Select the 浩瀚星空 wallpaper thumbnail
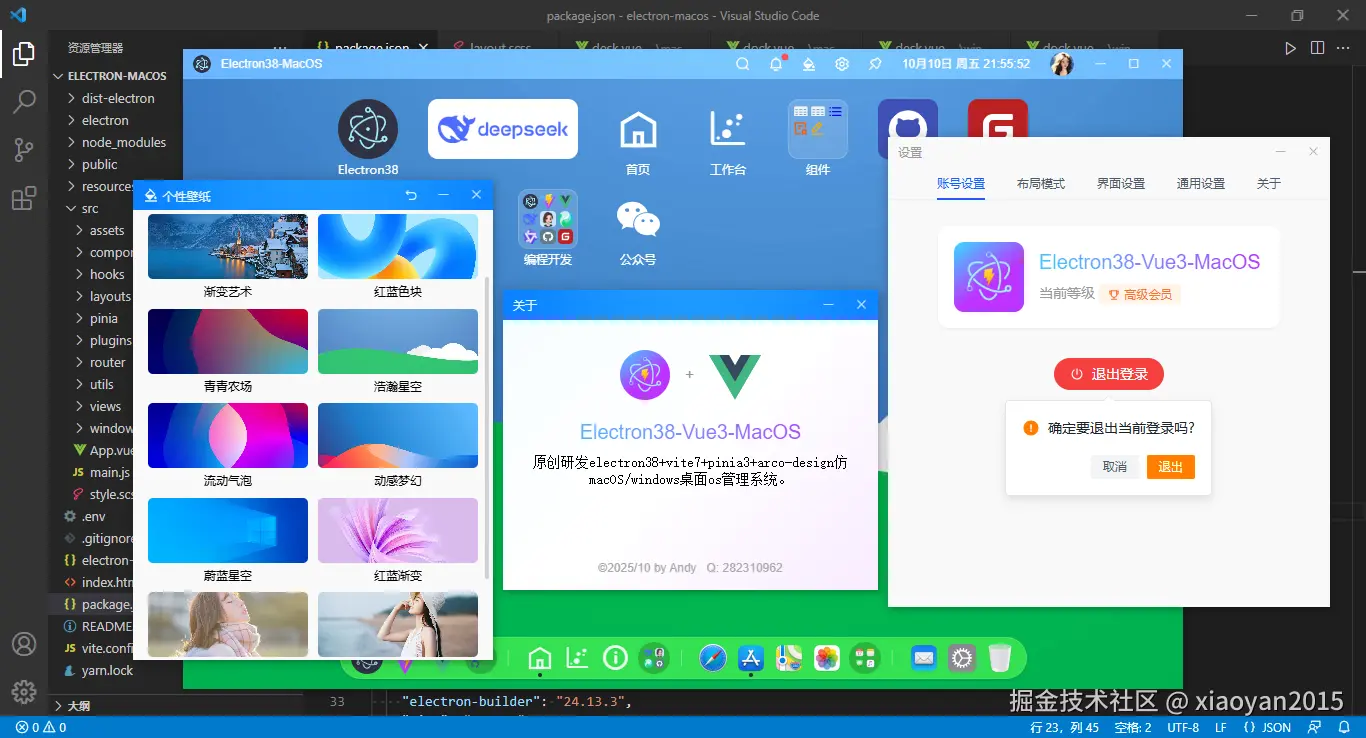Screen dimensions: 1366x738 pos(397,340)
